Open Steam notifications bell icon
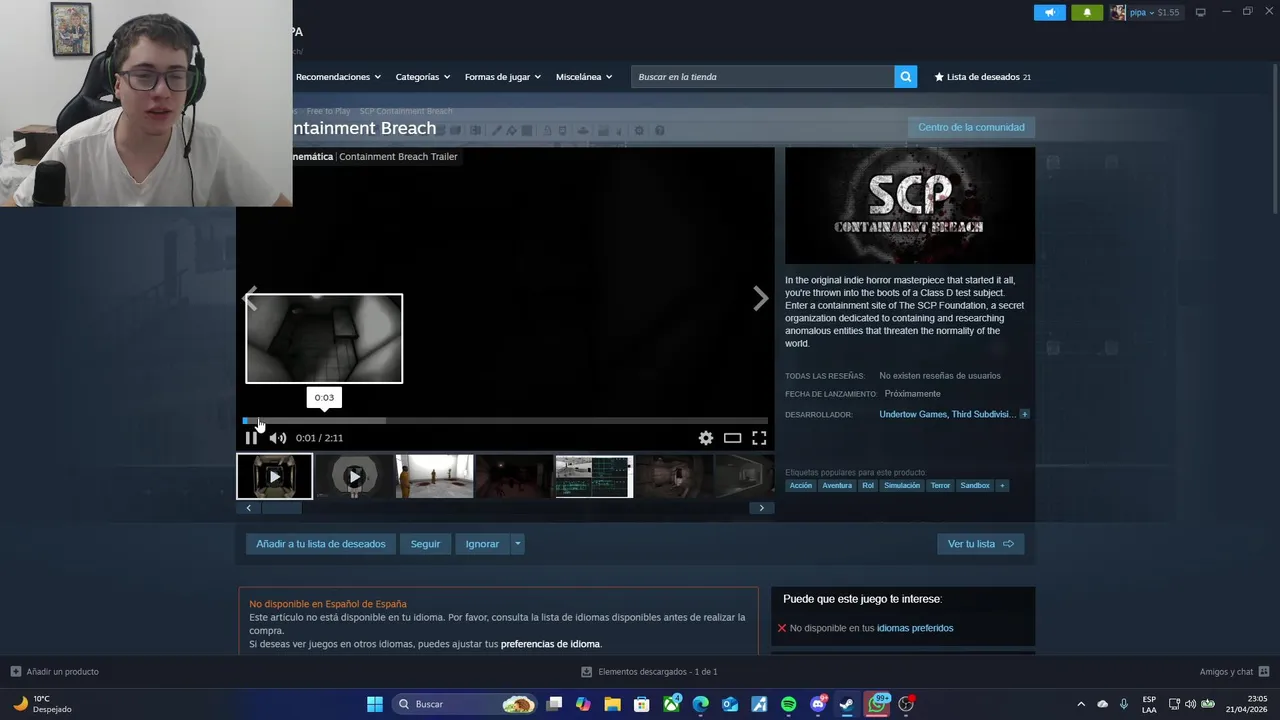 [x=1087, y=12]
